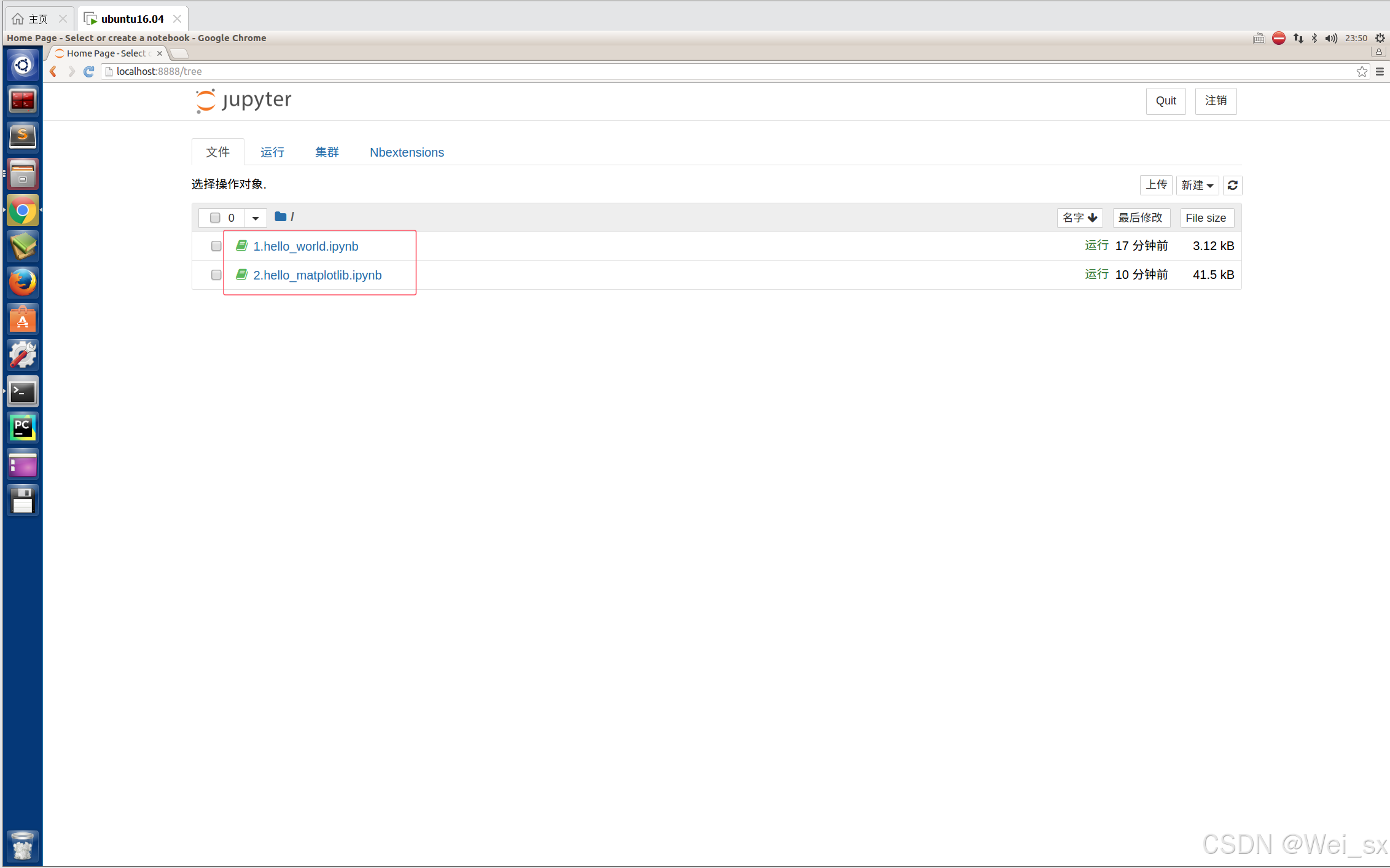Viewport: 1390px width, 868px height.
Task: Click the bookmark star icon
Action: pos(1362,71)
